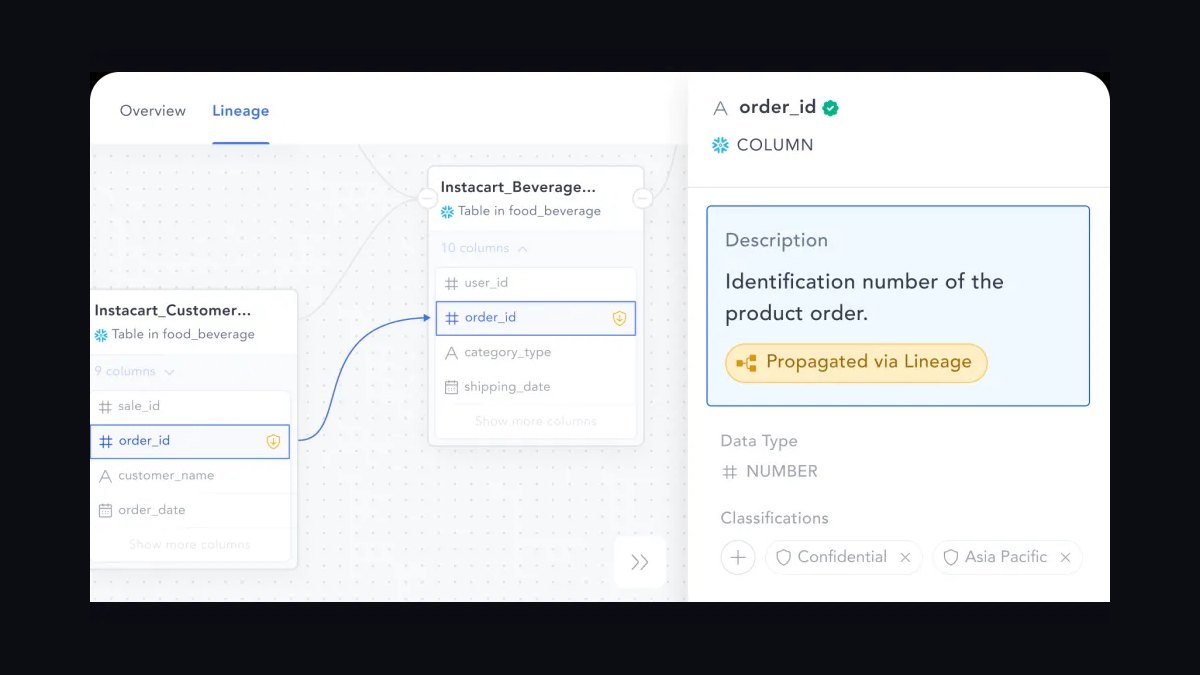Click shield icon in Asia Pacific chip
Viewport: 1200px width, 675px height.
pos(951,557)
